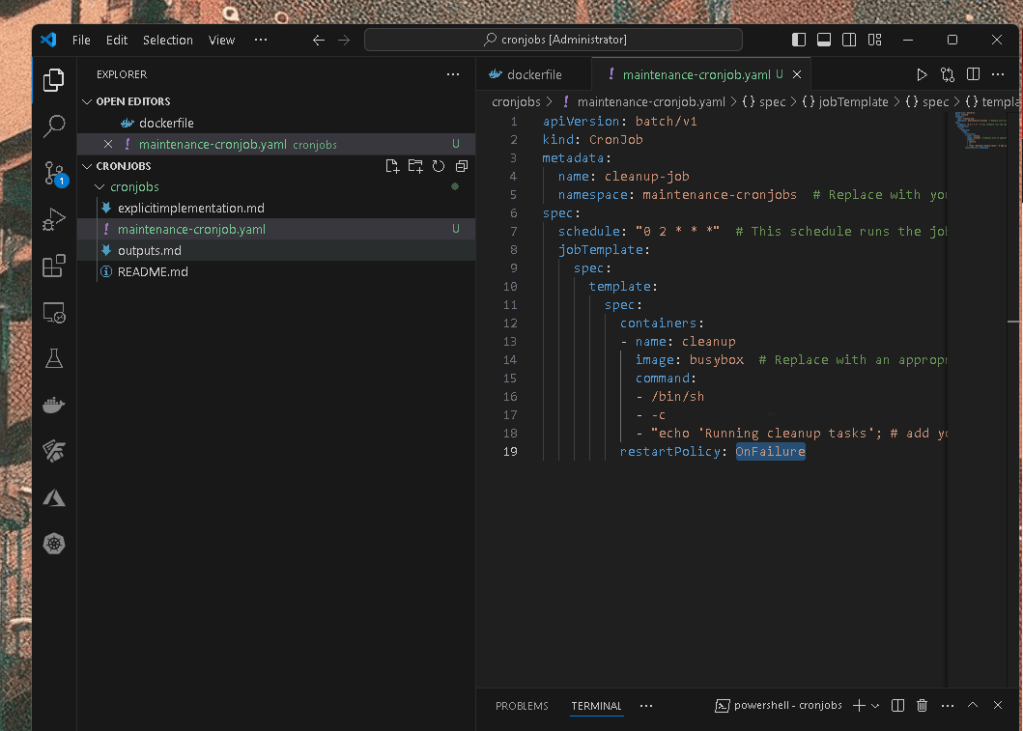Close the maintenance-cronjob.yaml editor tab

pyautogui.click(x=797, y=74)
